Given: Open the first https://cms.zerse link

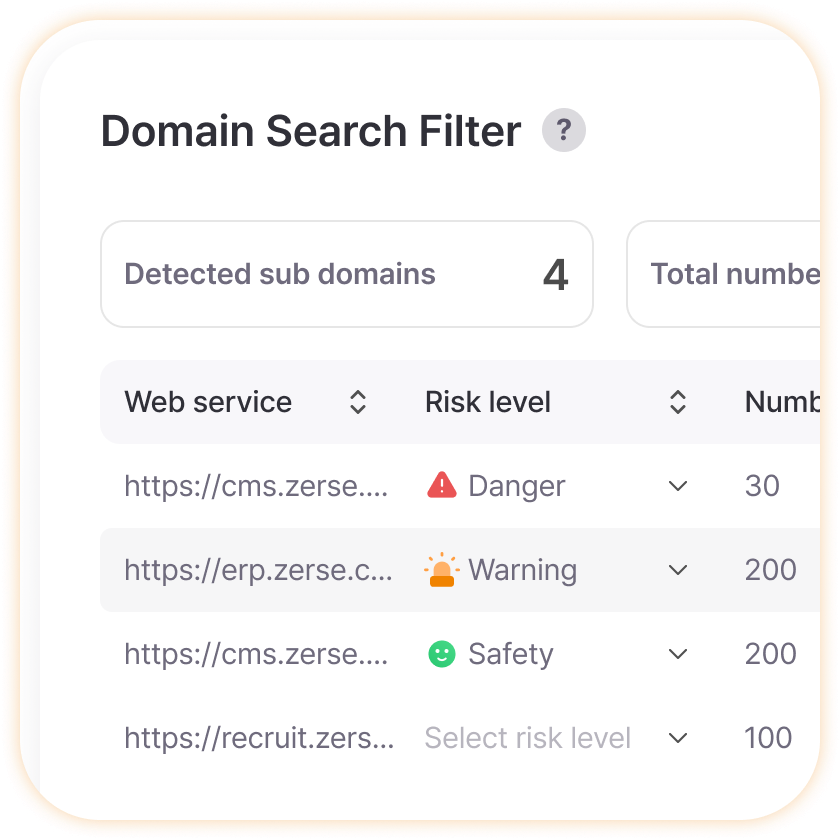Looking at the screenshot, I should [256, 486].
